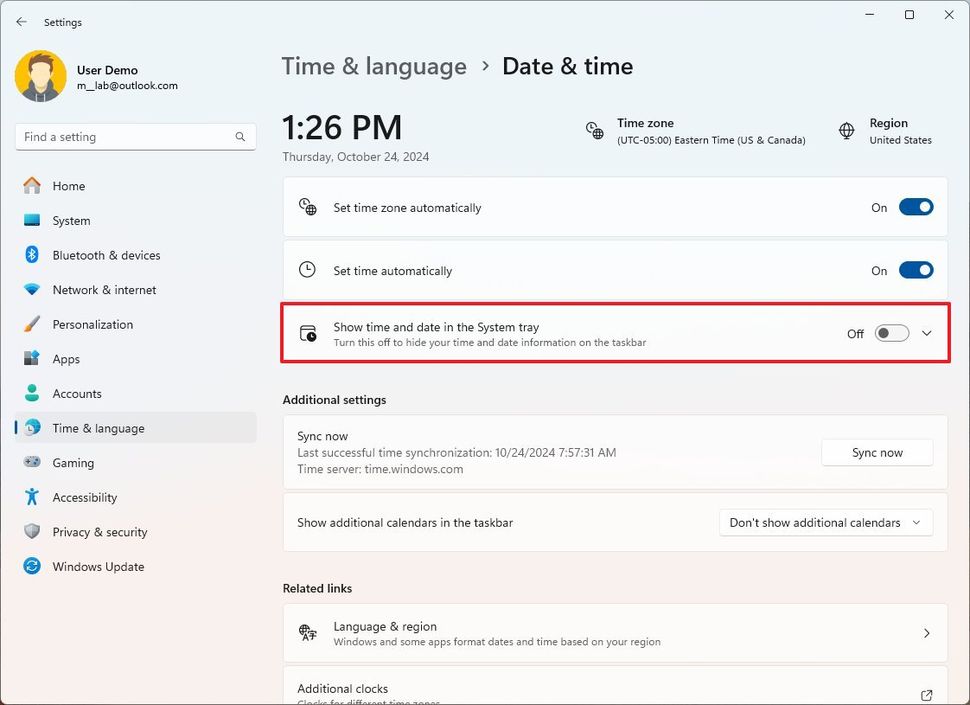Click the back arrow in the title bar
The width and height of the screenshot is (970, 705).
(20, 21)
